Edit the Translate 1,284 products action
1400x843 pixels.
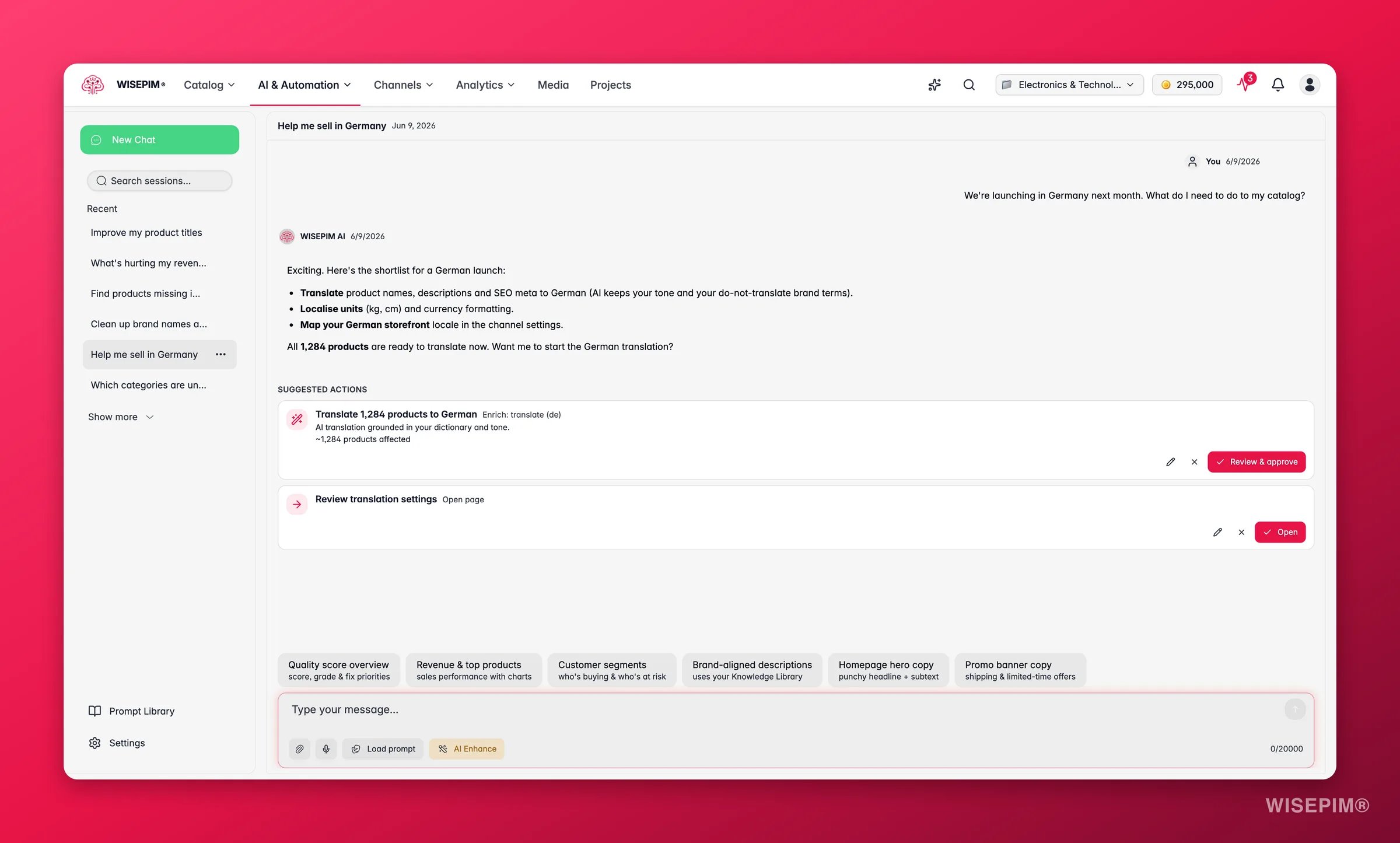tap(1170, 461)
